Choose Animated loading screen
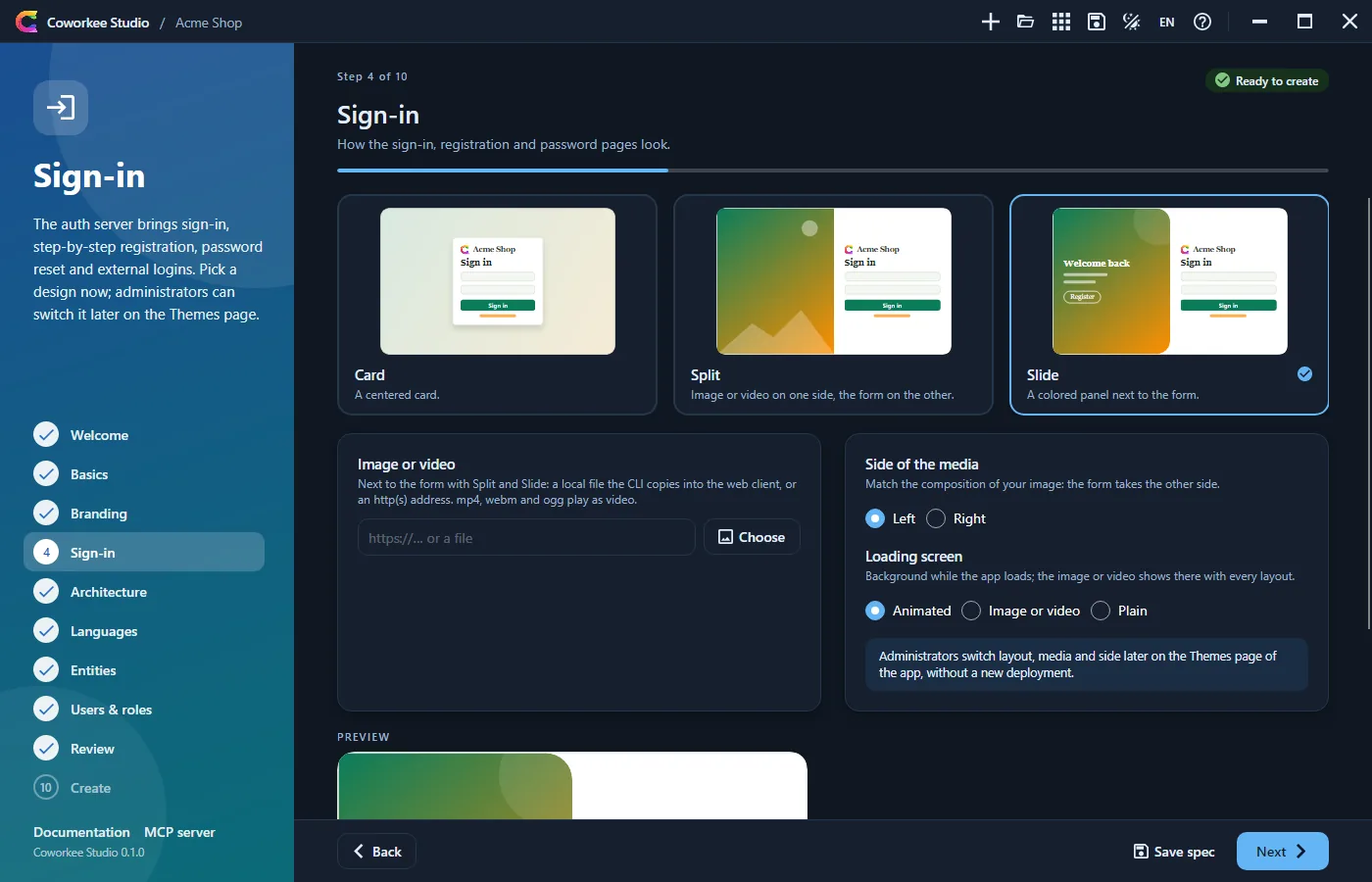This screenshot has height=882, width=1372. pyautogui.click(x=875, y=611)
